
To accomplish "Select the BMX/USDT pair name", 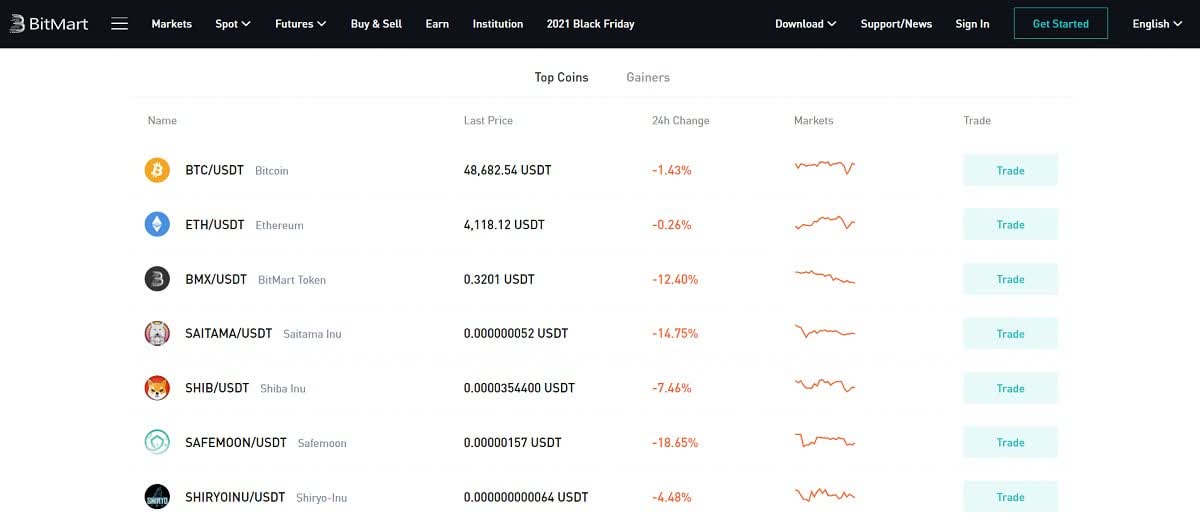I will 216,279.
